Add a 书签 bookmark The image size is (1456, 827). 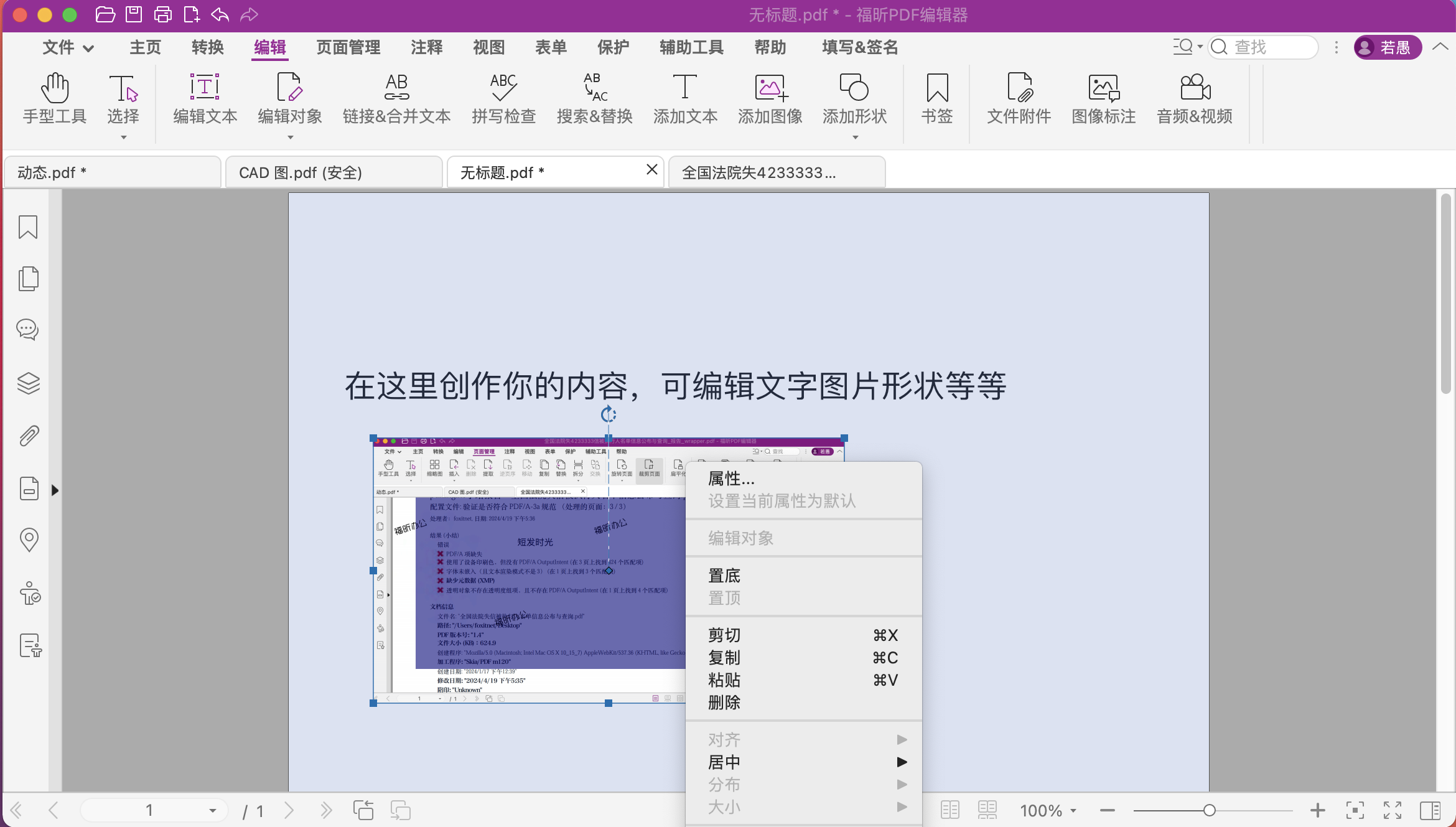936,100
